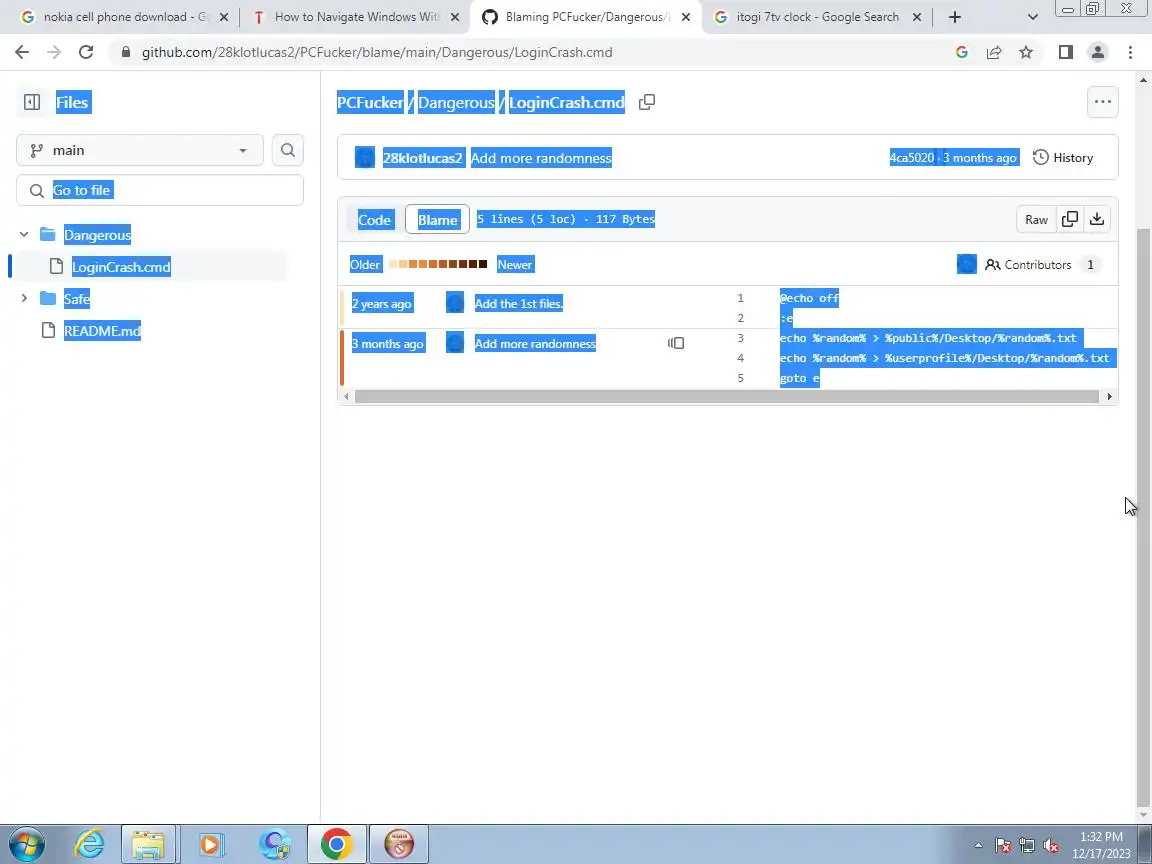Open a new browser tab

coord(954,17)
